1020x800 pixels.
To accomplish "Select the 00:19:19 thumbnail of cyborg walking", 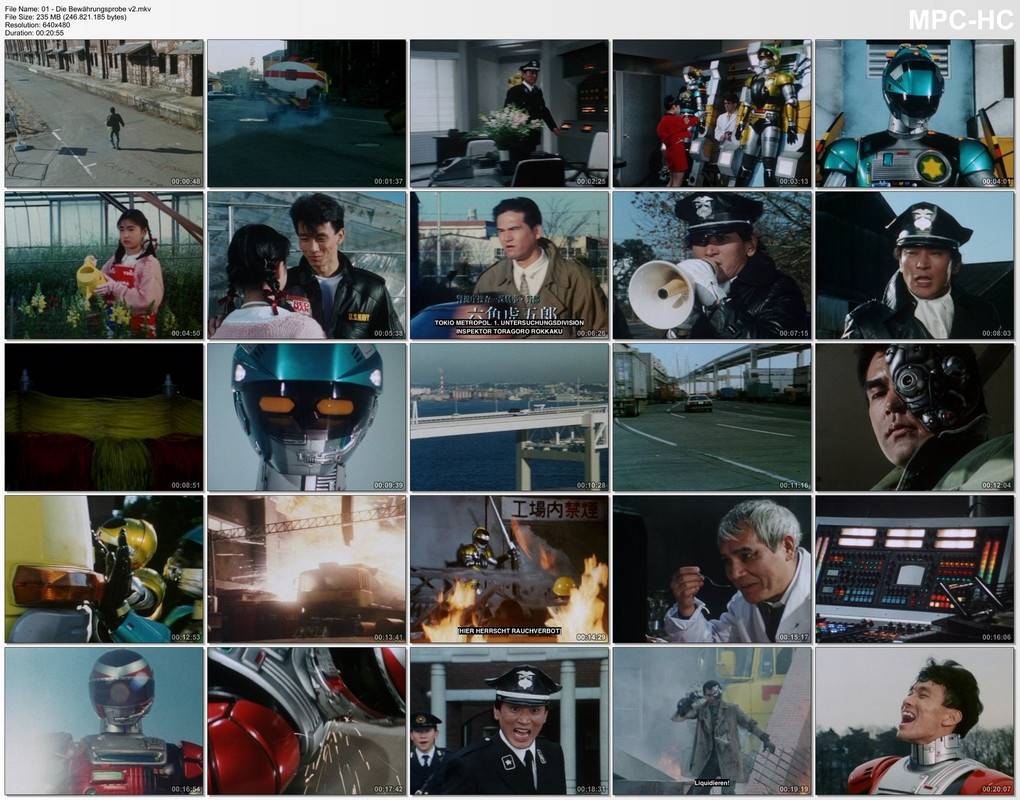I will pos(712,721).
